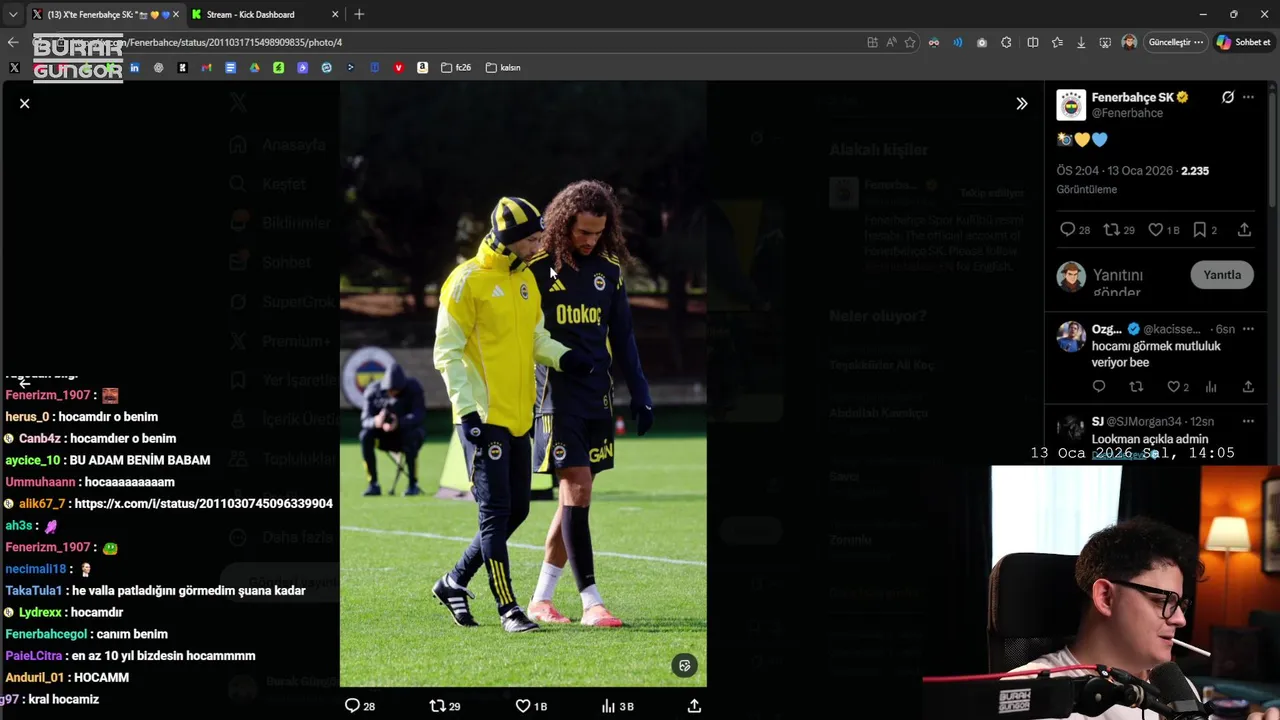Open the LinkedIn bookmark
Screen dimensions: 1280x720
(134, 68)
